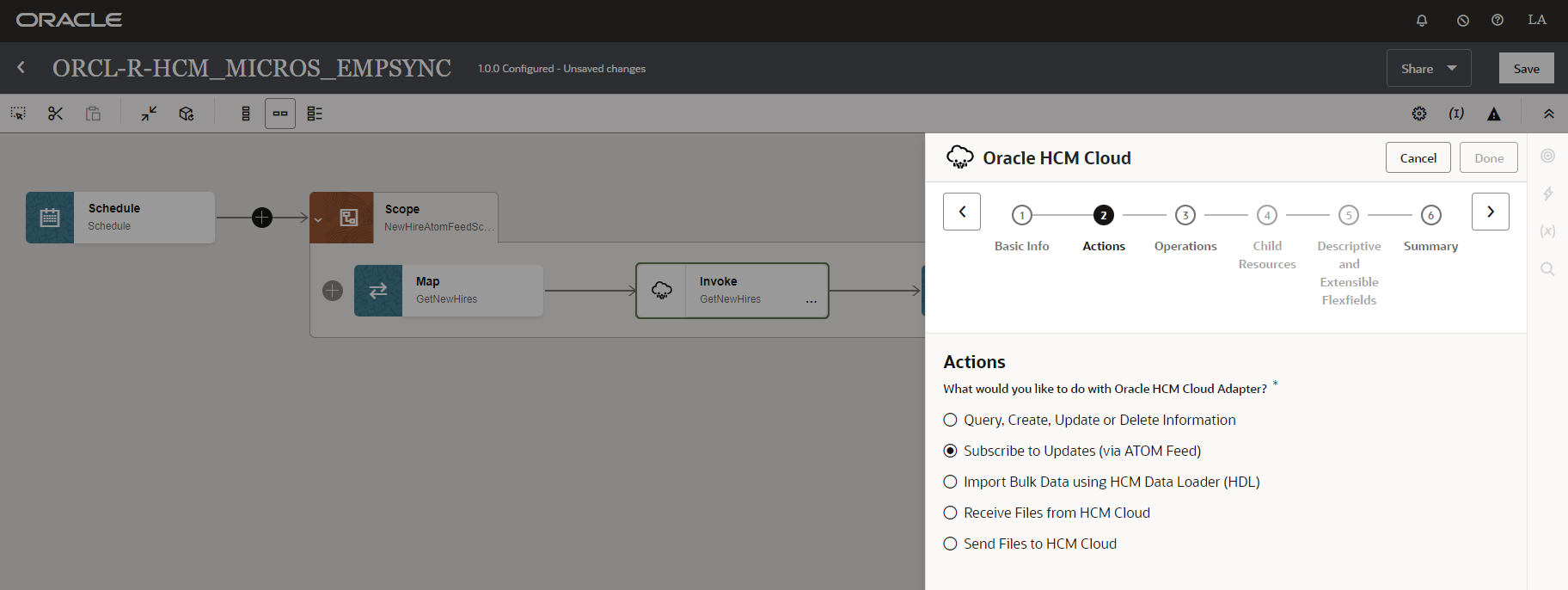Image resolution: width=1568 pixels, height=590 pixels.
Task: Click the cube reposition icon in toolbar
Action: 187,114
